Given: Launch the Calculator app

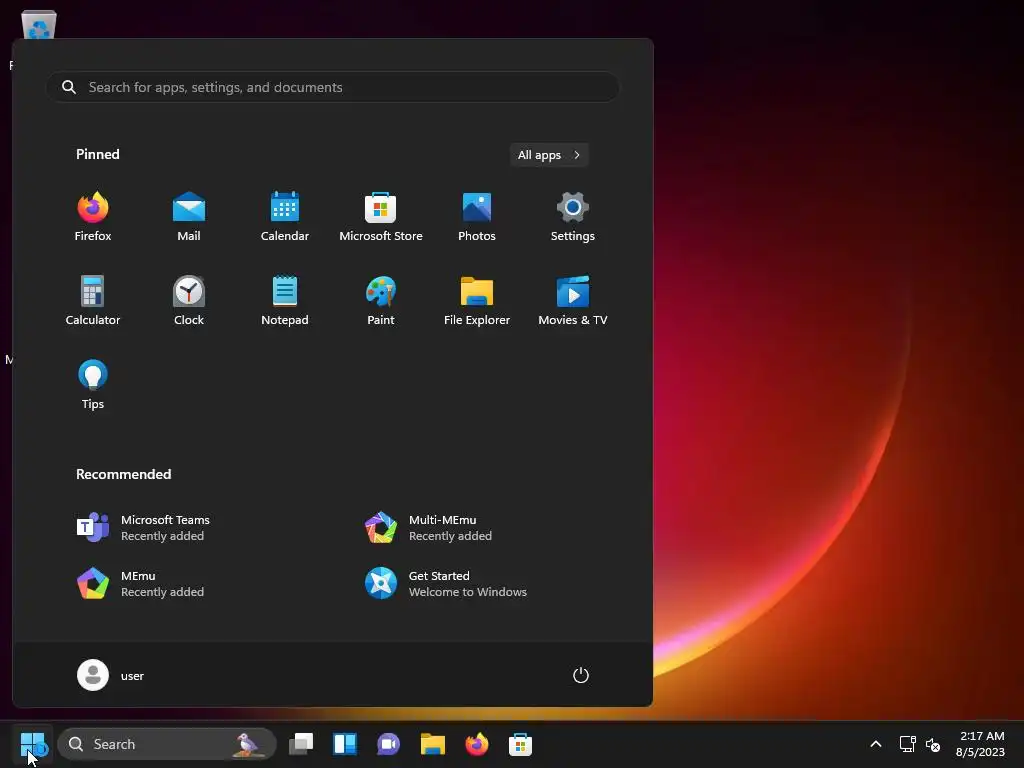Looking at the screenshot, I should click(93, 301).
